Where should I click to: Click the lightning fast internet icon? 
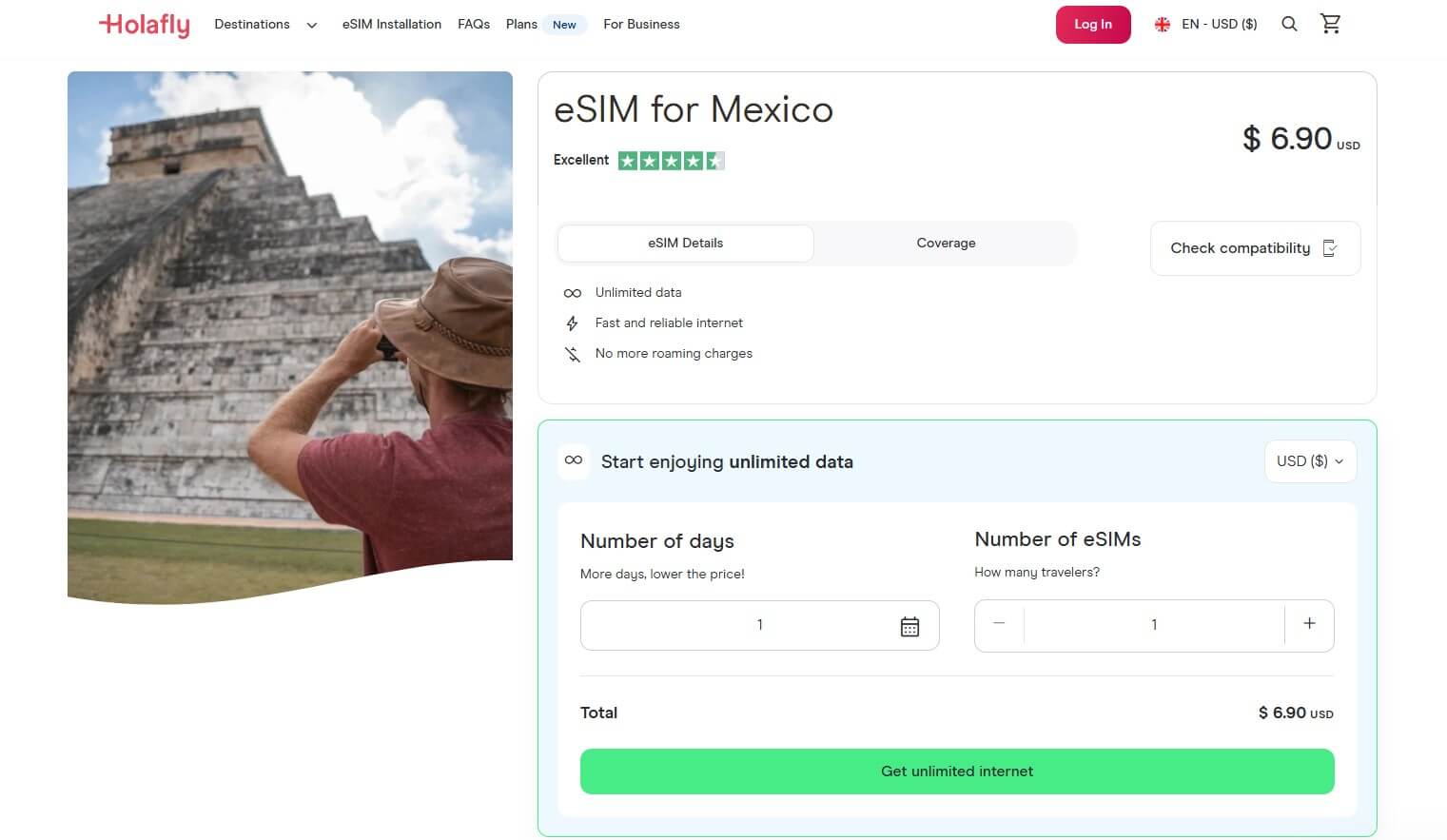tap(572, 322)
